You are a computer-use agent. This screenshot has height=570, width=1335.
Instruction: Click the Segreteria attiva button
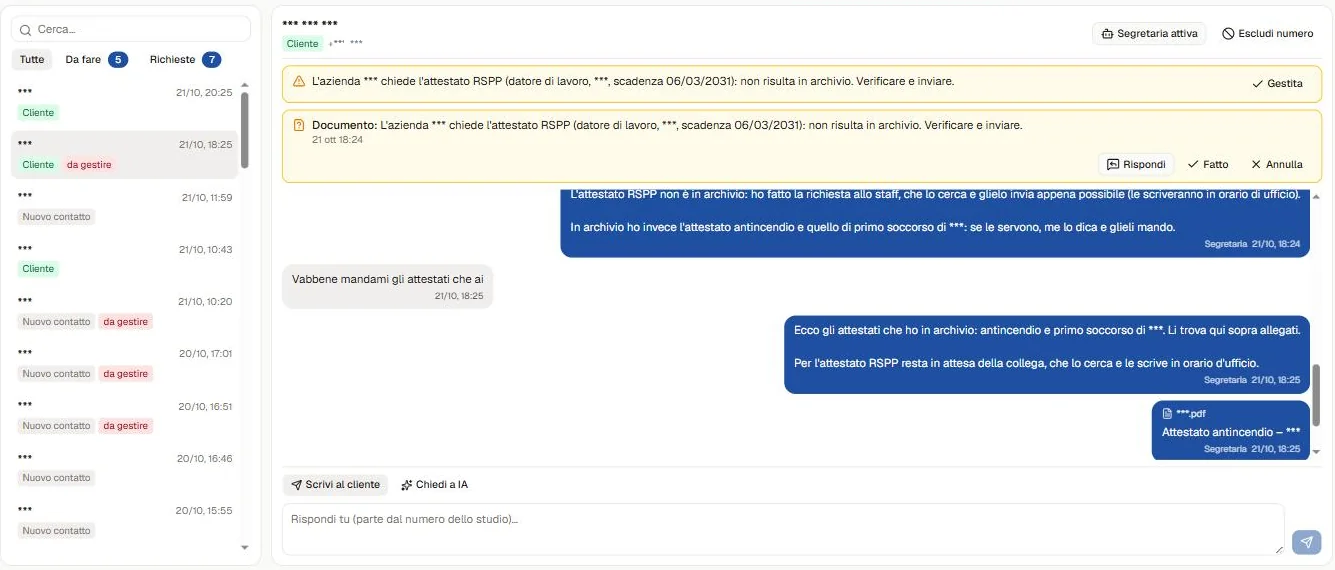pyautogui.click(x=1149, y=33)
